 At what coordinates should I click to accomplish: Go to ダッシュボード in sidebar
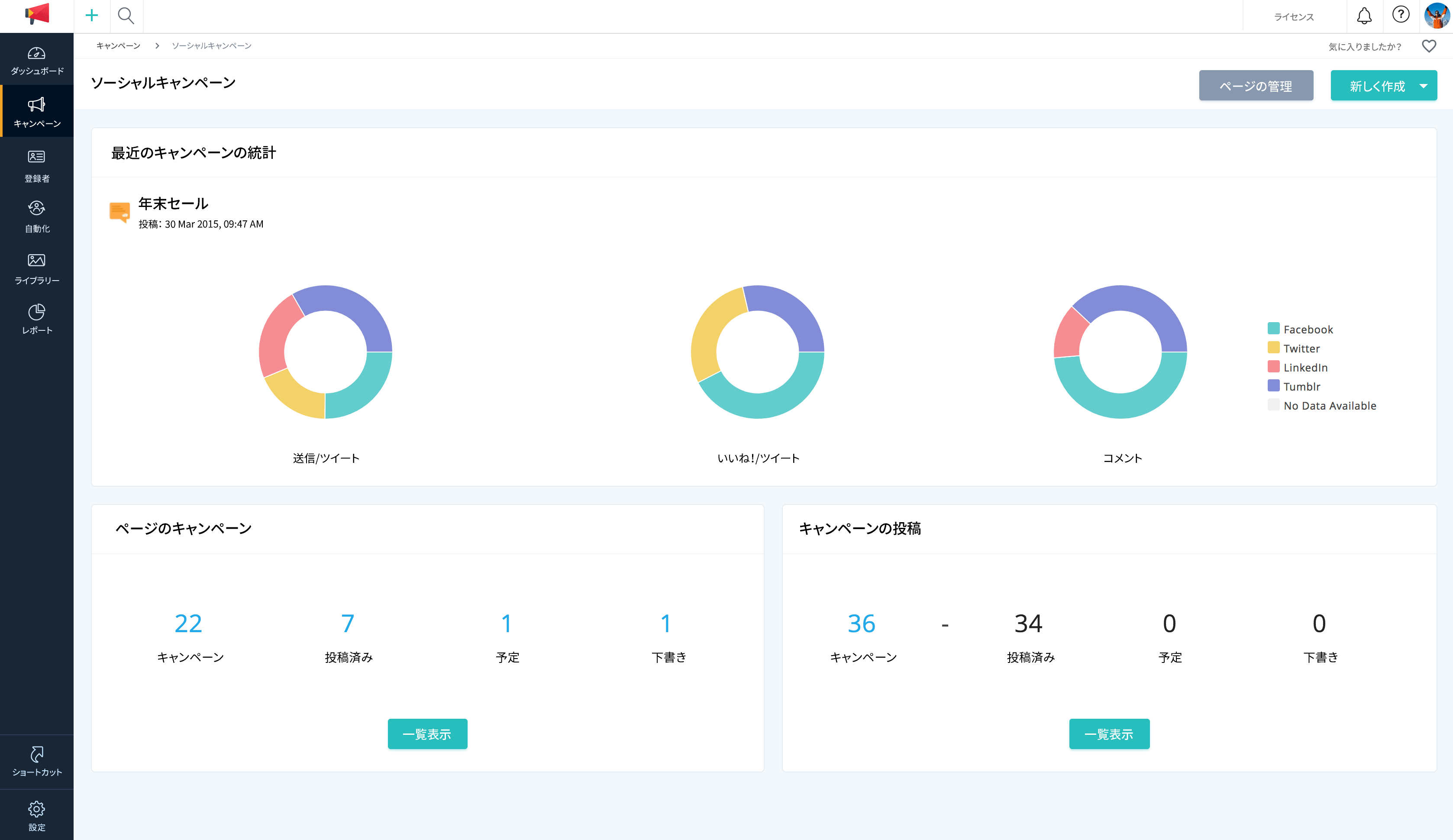[37, 61]
